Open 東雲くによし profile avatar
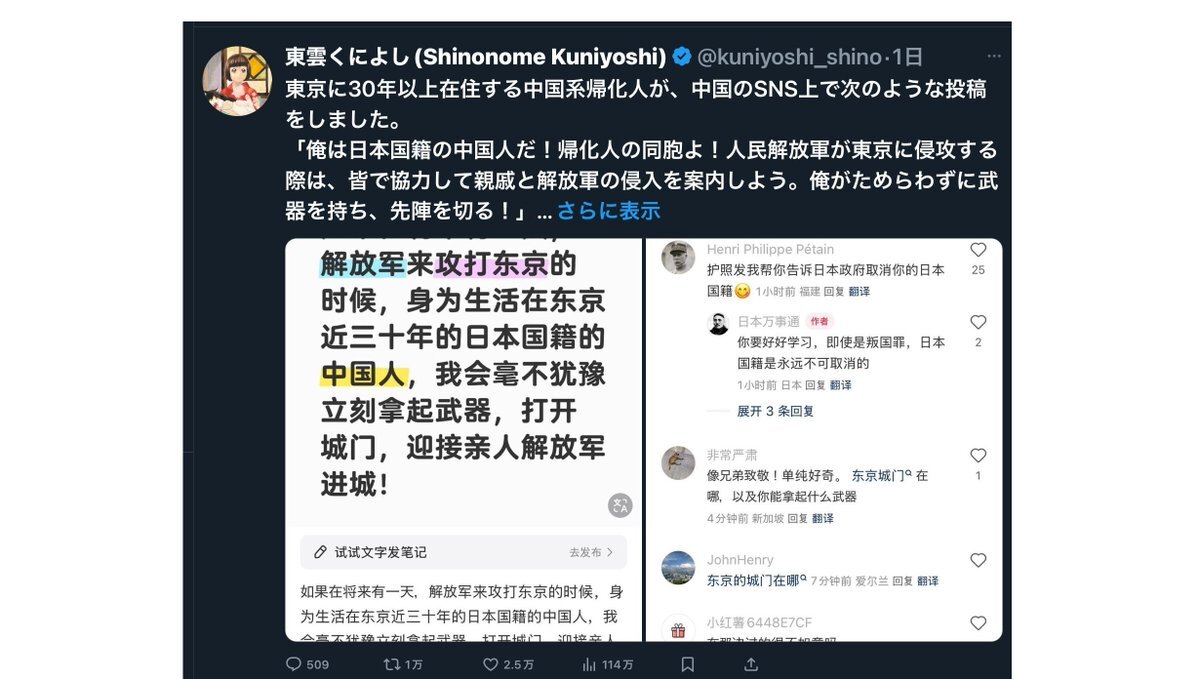The image size is (1199, 679). tap(237, 80)
